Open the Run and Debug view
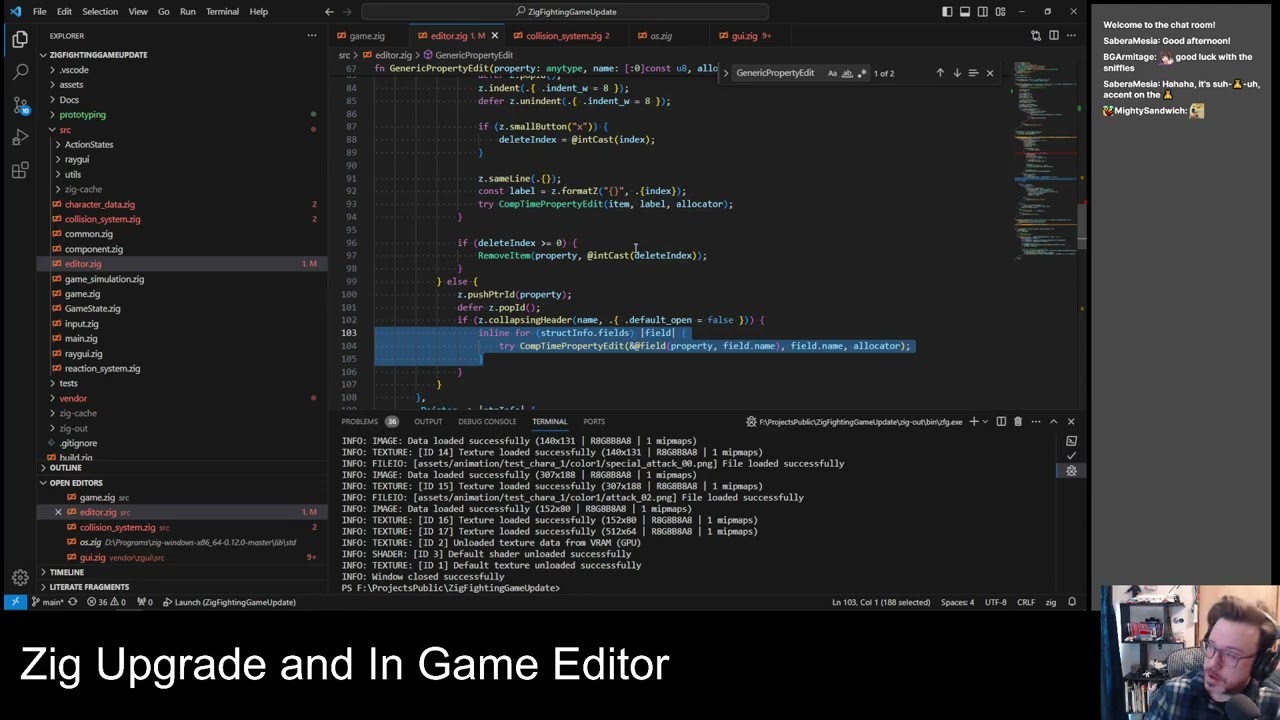 pos(20,138)
